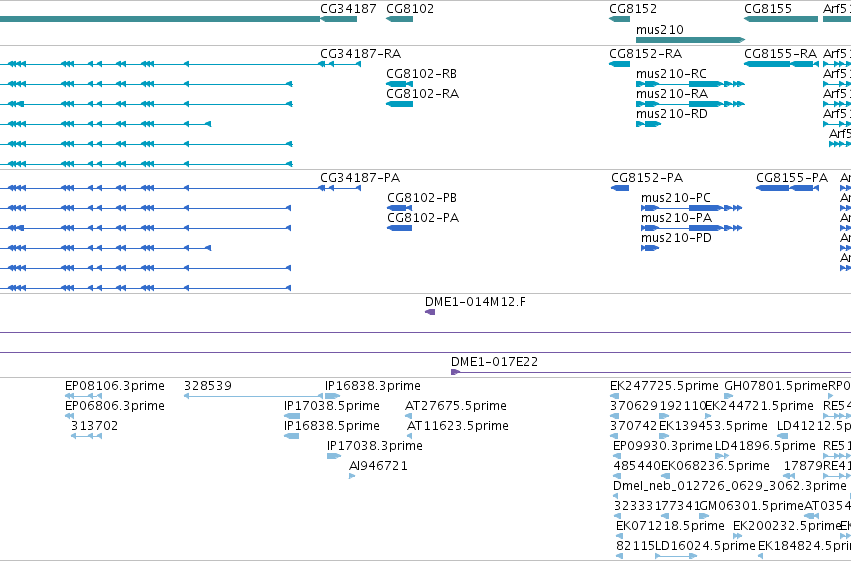The image size is (851, 561).
Task: Select the EK071218.5prime EST label
Action: (x=670, y=526)
